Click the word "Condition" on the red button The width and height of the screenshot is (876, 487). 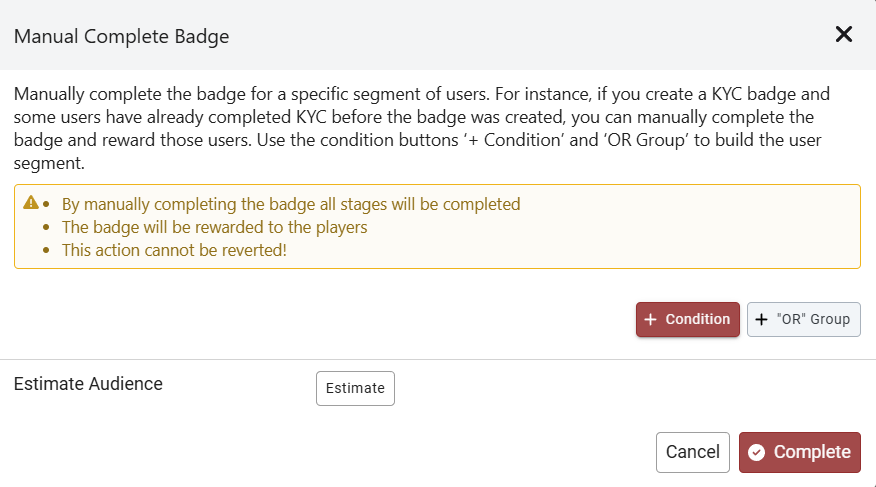click(698, 319)
